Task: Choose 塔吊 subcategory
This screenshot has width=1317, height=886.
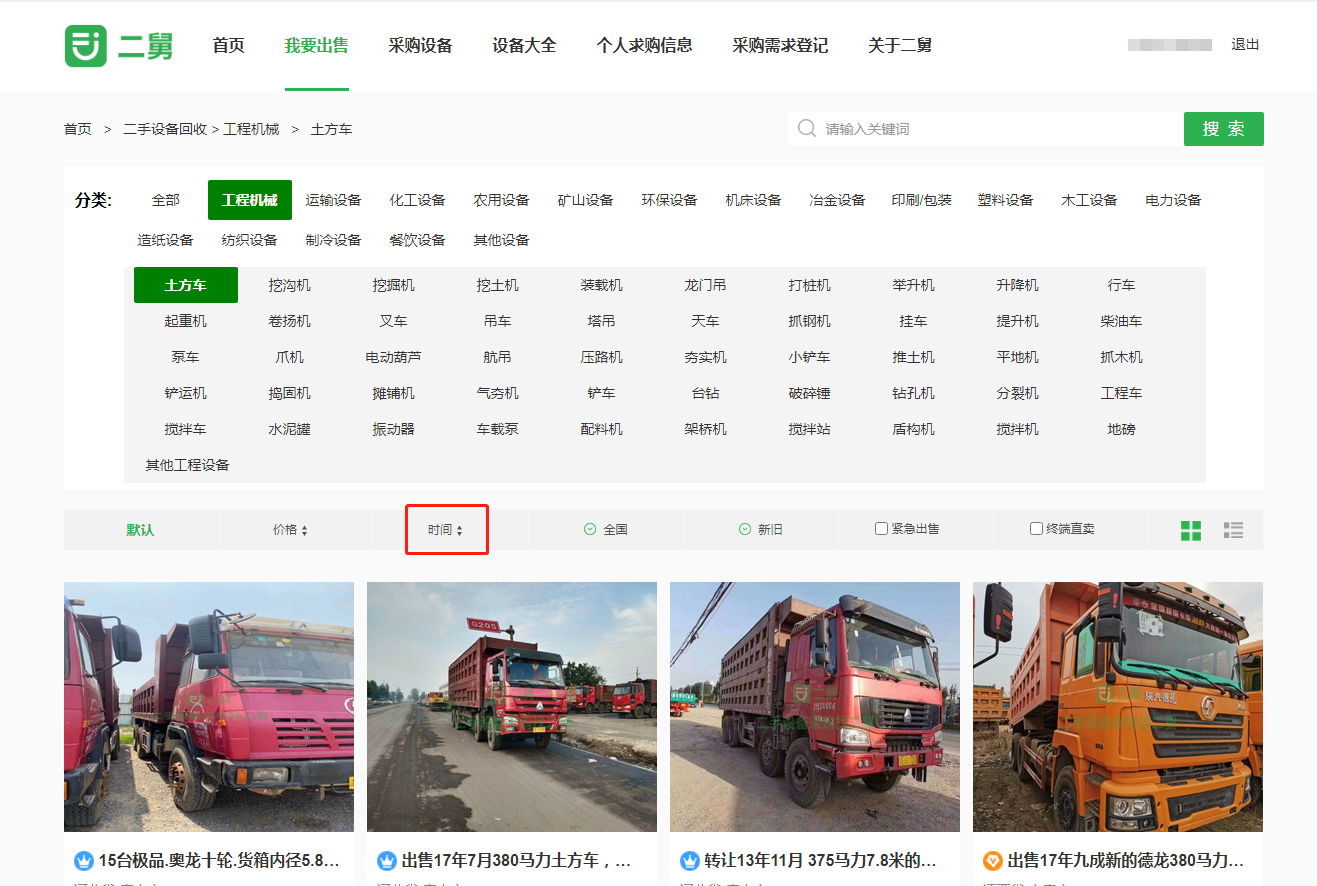Action: [x=602, y=321]
